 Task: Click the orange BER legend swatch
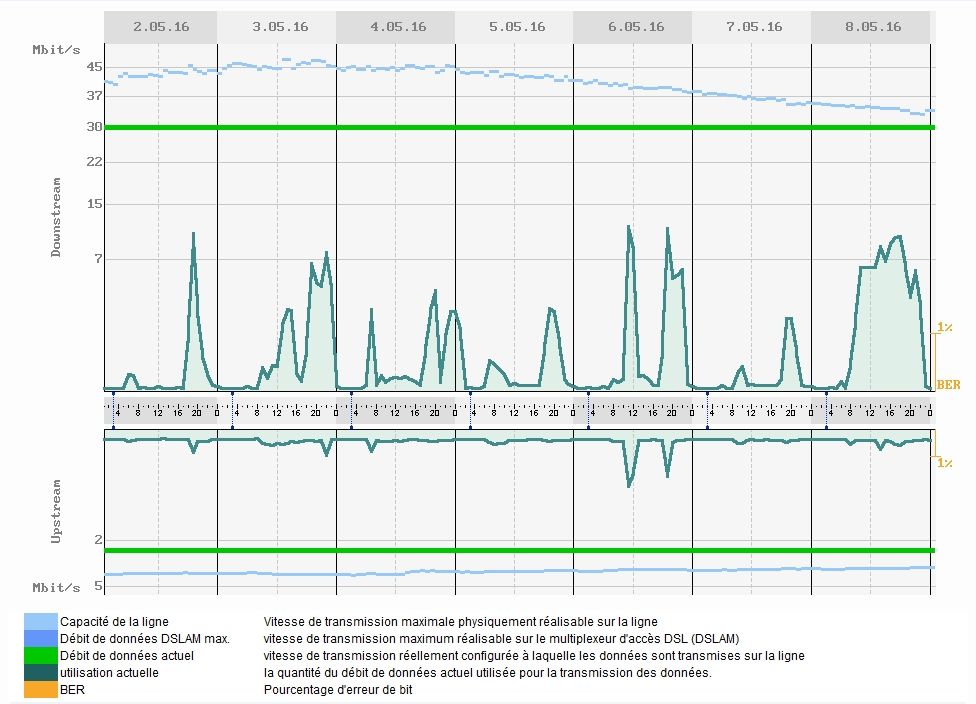(41, 690)
